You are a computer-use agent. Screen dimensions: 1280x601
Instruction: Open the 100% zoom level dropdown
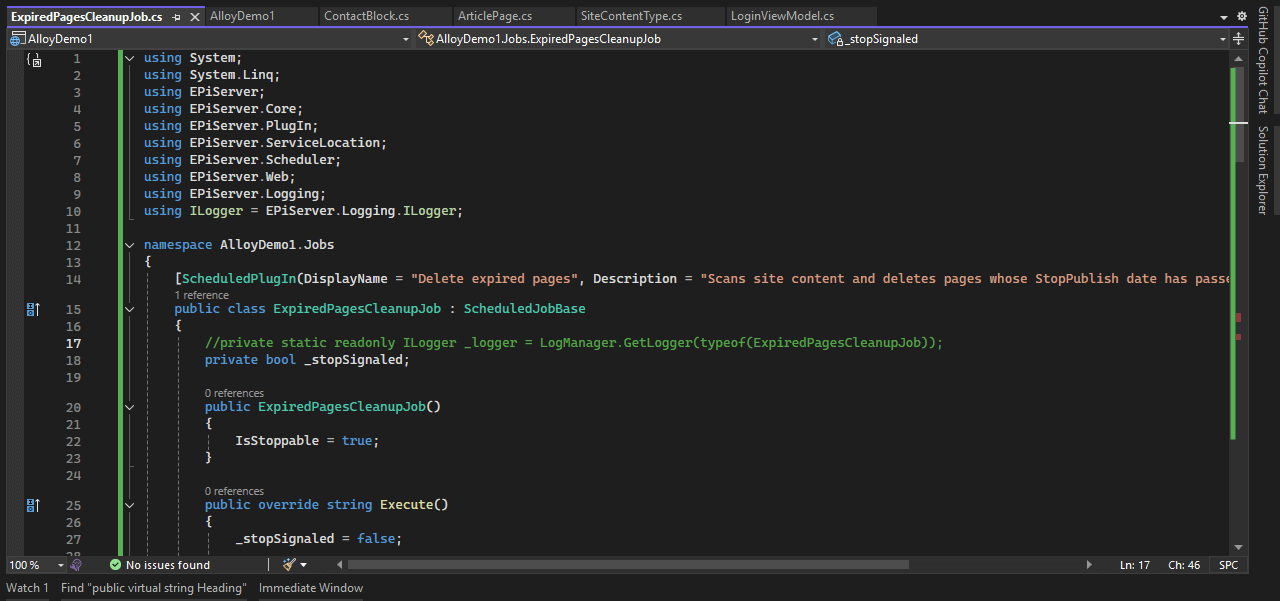click(33, 564)
